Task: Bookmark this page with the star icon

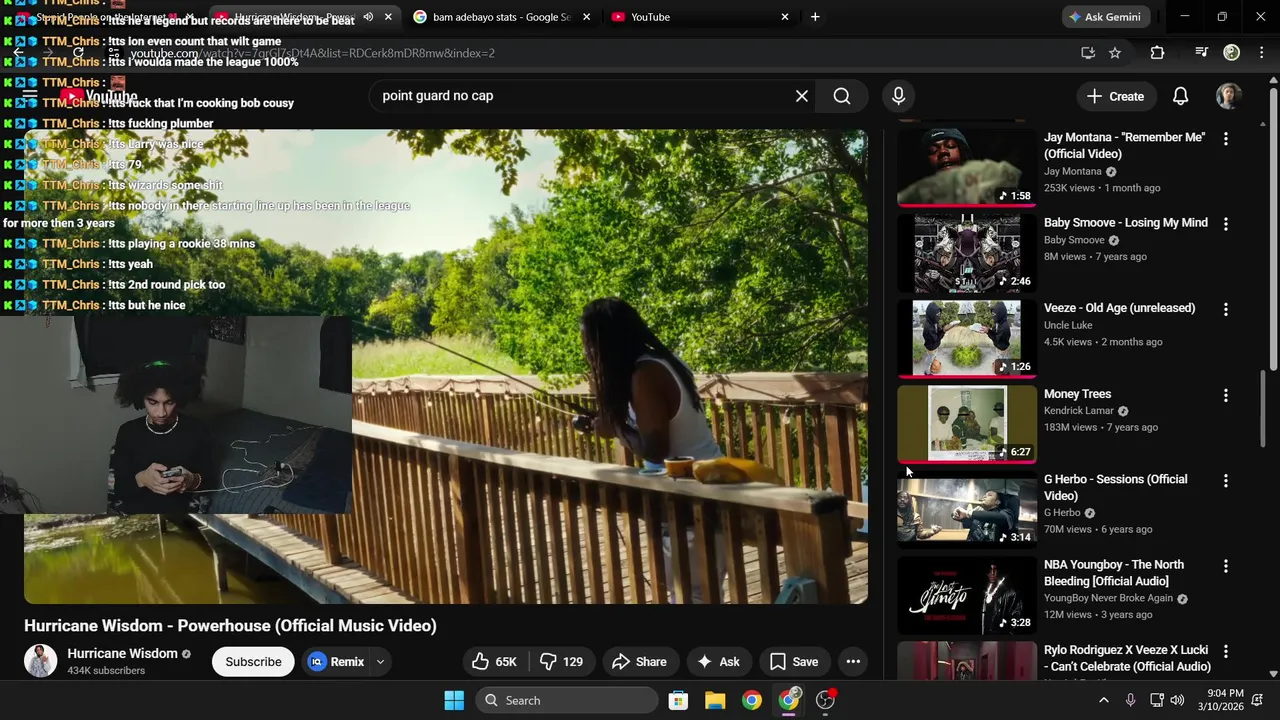Action: 1115,53
